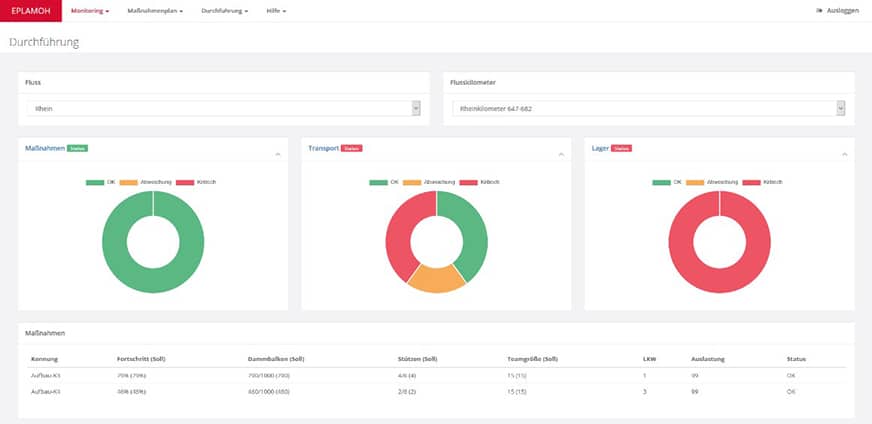The image size is (872, 424).
Task: Click the LKW column header
Action: tap(650, 359)
